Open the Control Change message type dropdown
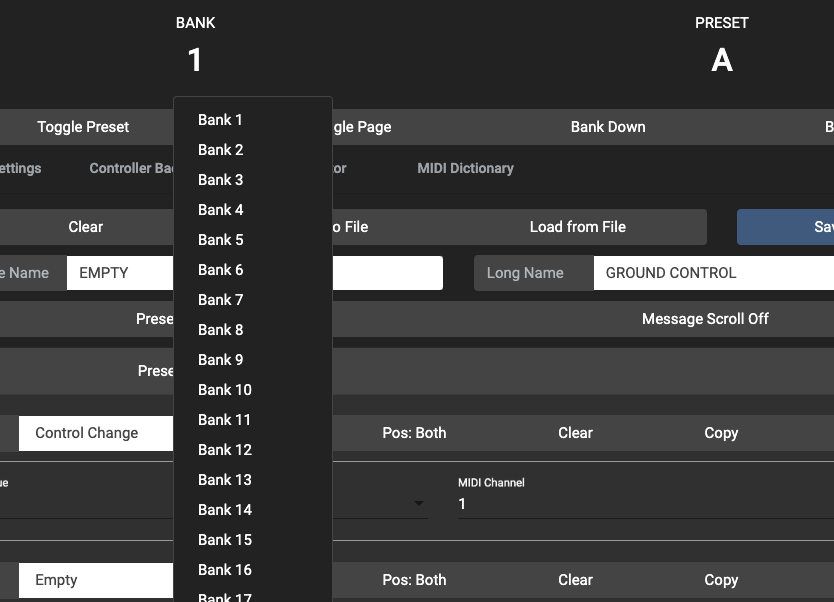 click(95, 433)
